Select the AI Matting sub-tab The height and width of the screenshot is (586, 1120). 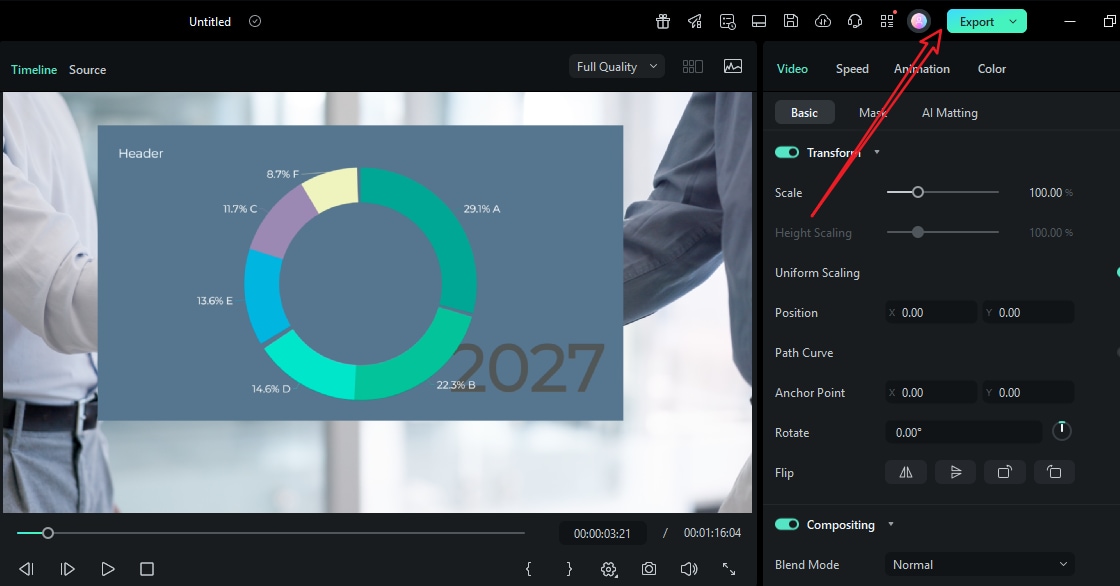tap(949, 112)
